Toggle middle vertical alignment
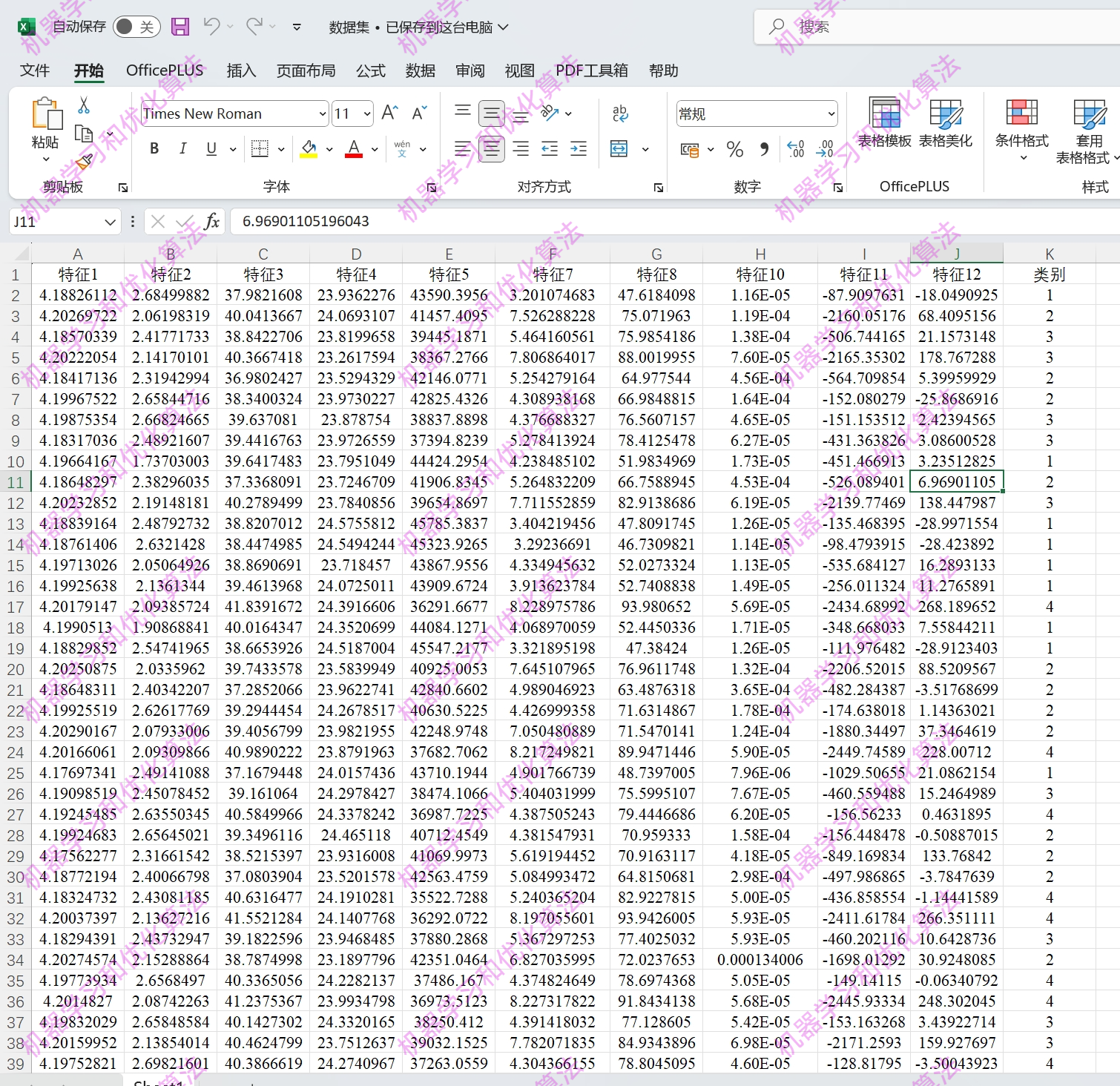The height and width of the screenshot is (1086, 1120). [491, 113]
